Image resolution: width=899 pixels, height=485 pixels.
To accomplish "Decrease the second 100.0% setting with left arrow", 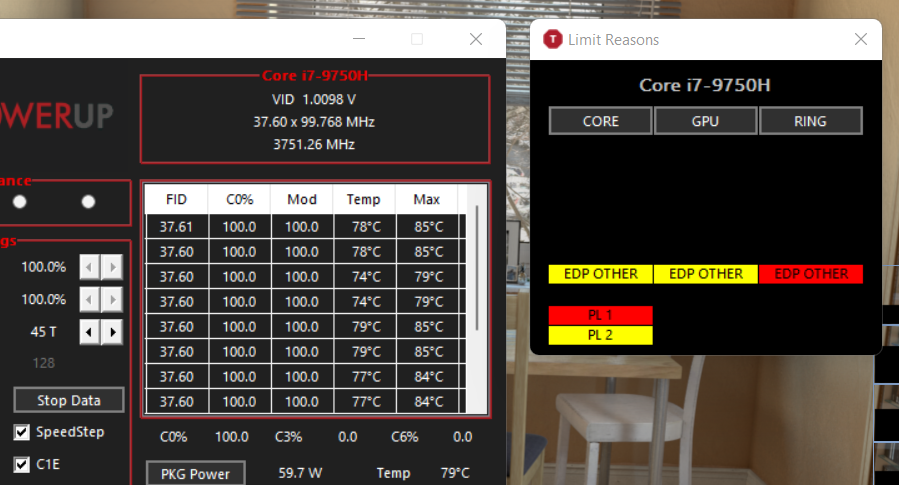I will pos(89,300).
